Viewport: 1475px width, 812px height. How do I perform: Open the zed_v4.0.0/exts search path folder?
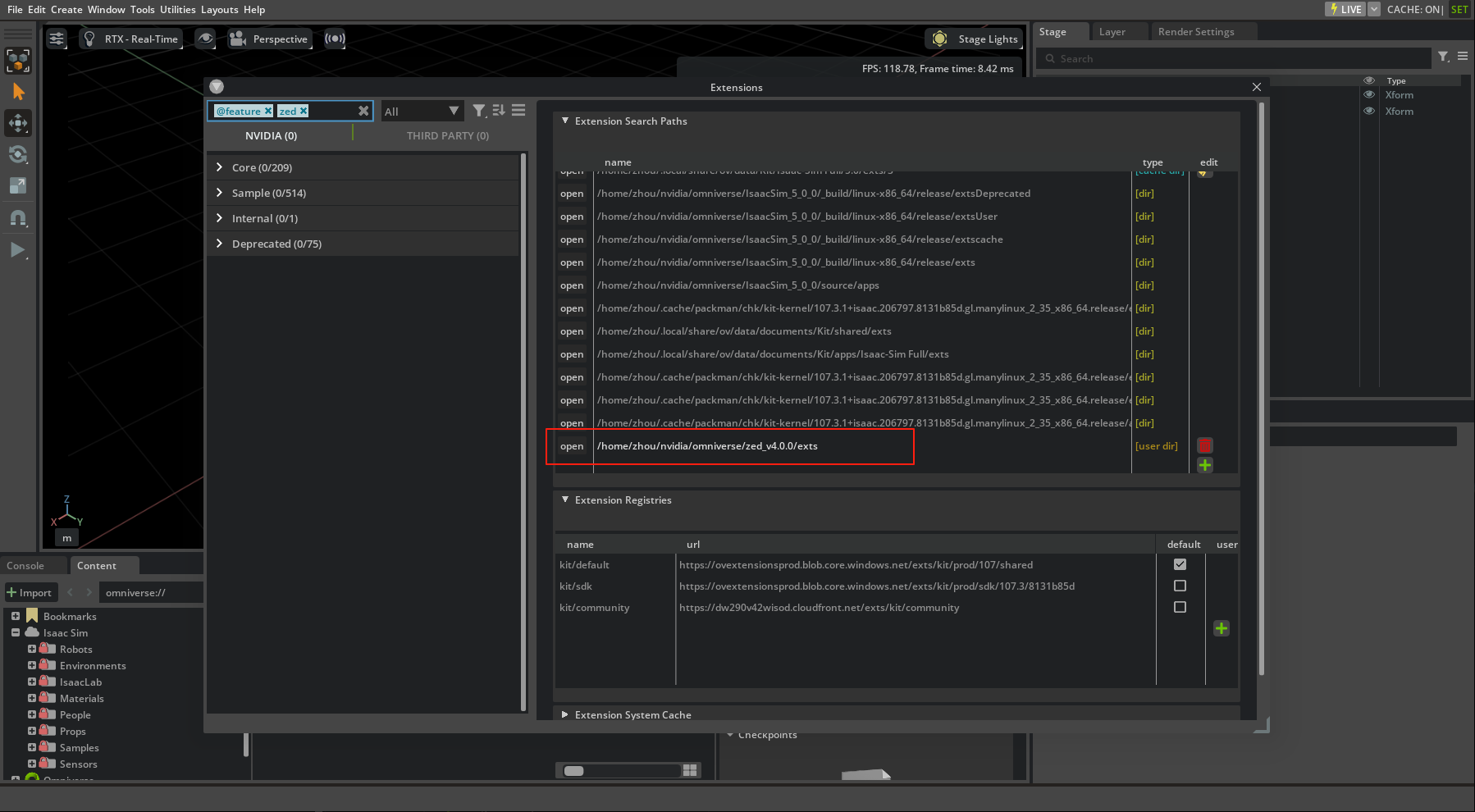pyautogui.click(x=572, y=446)
